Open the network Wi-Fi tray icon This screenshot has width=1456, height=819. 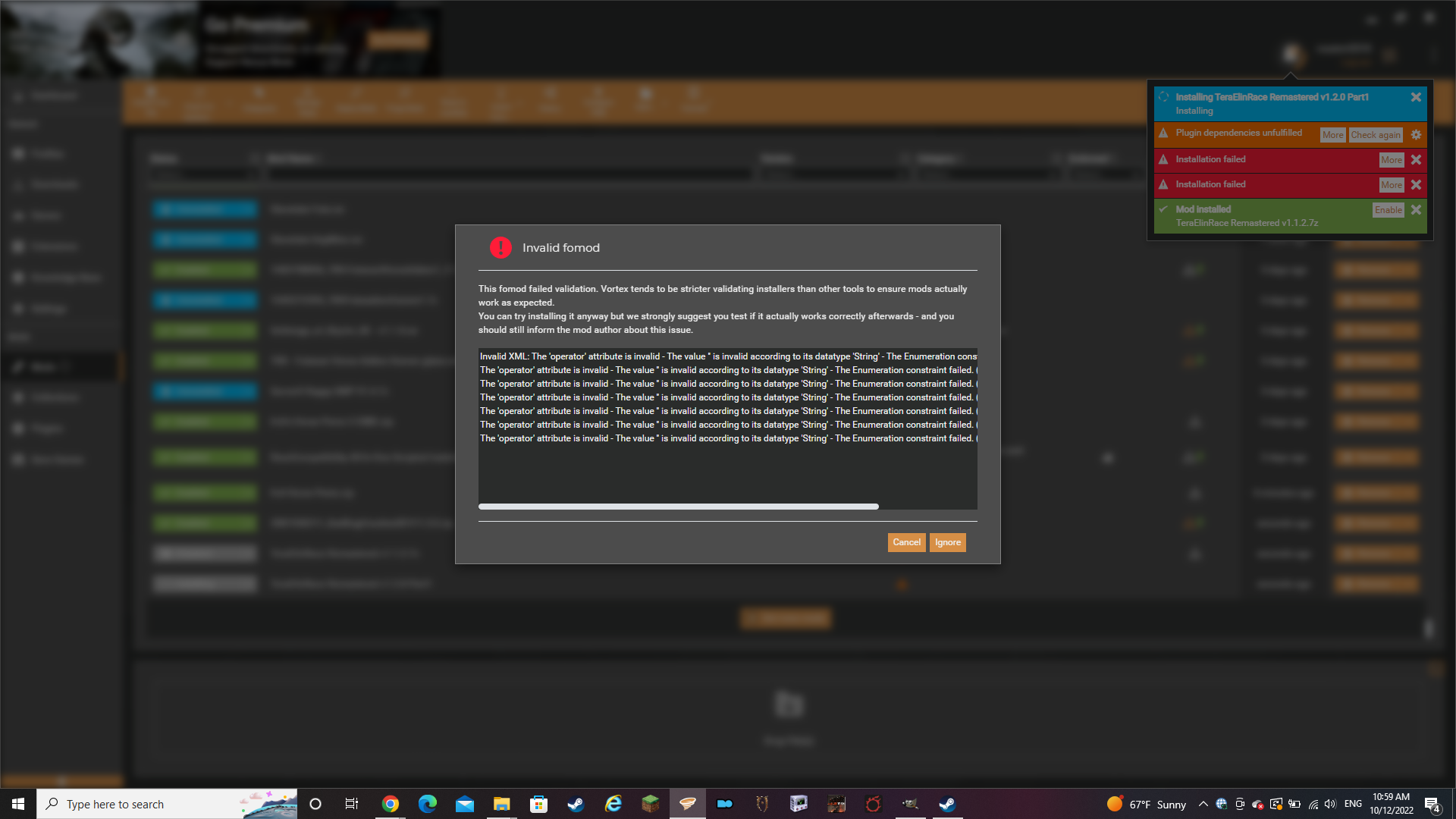tap(1313, 804)
